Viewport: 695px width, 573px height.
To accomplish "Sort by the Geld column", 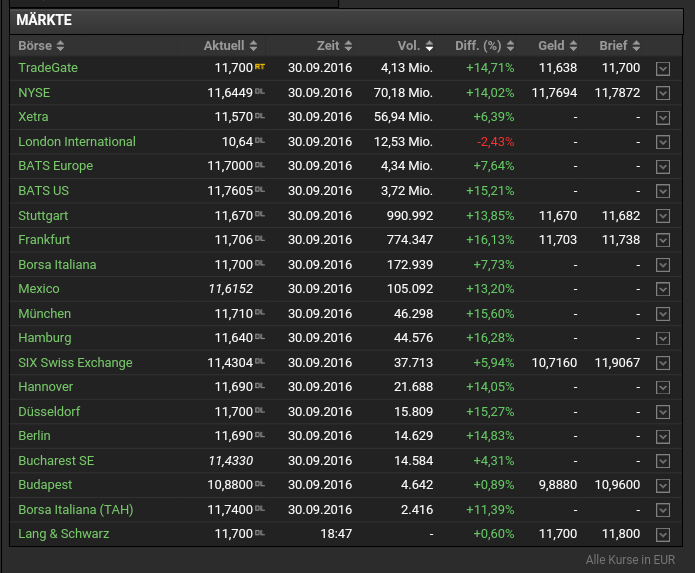I will coord(558,46).
